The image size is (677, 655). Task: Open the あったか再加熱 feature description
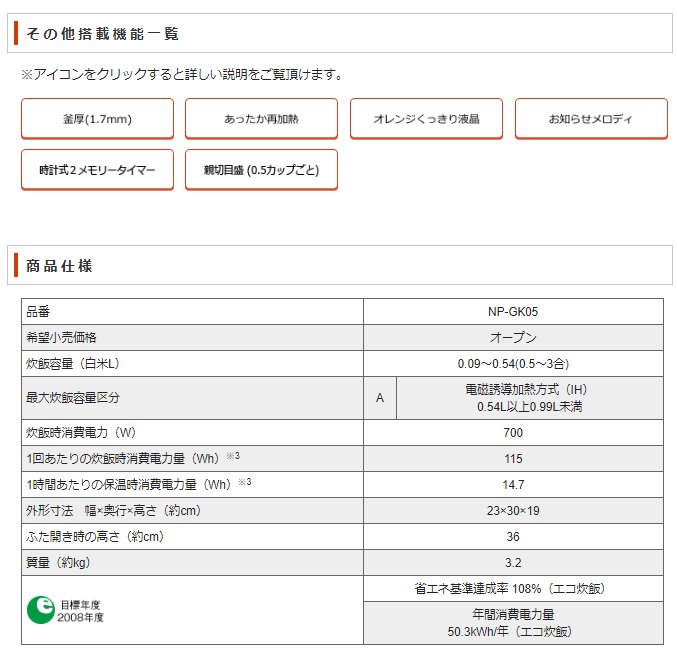[261, 119]
